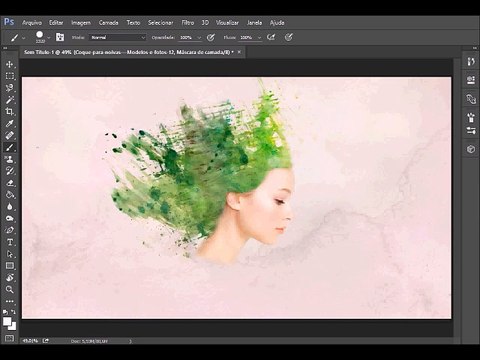Screen dimensions: 480x360
Task: Expand the brush preset dropdown arrow
Action: [x=49, y=38]
